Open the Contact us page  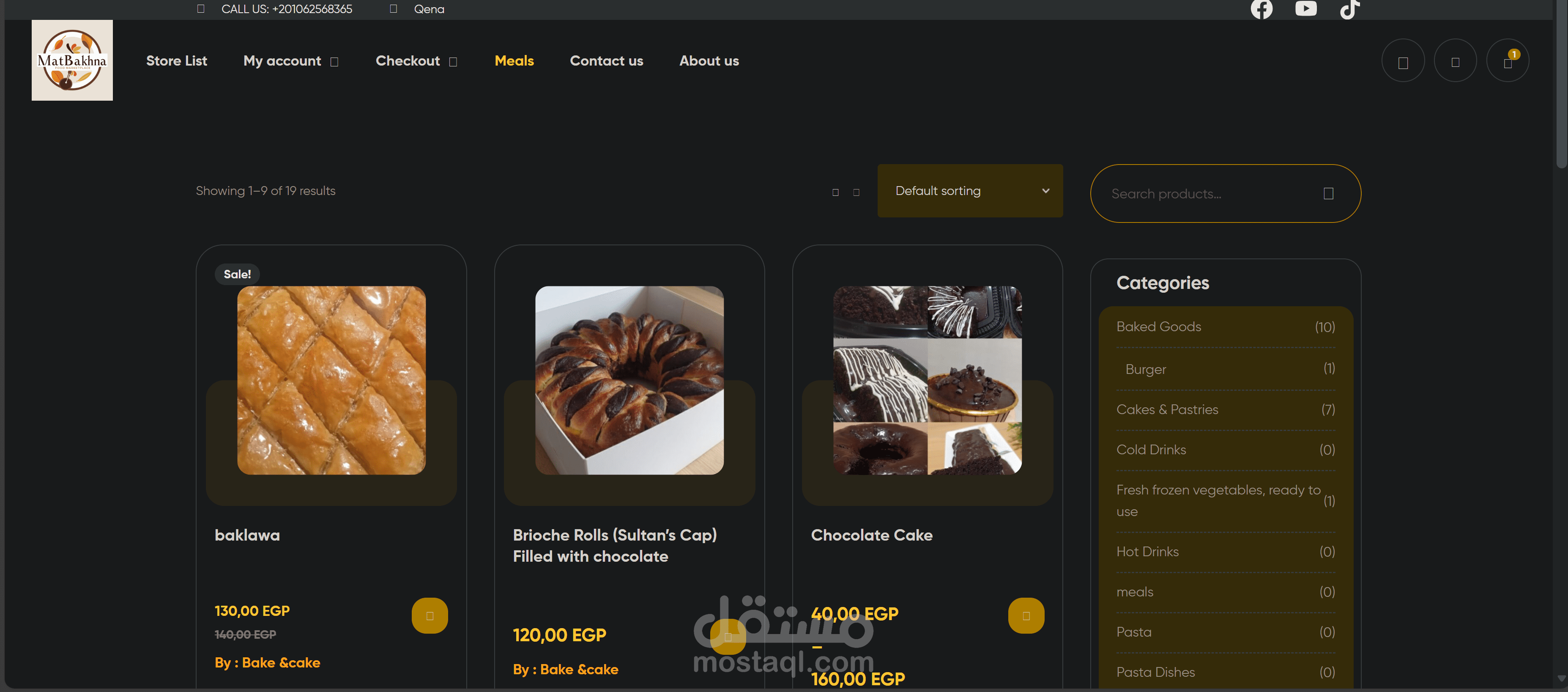(606, 61)
